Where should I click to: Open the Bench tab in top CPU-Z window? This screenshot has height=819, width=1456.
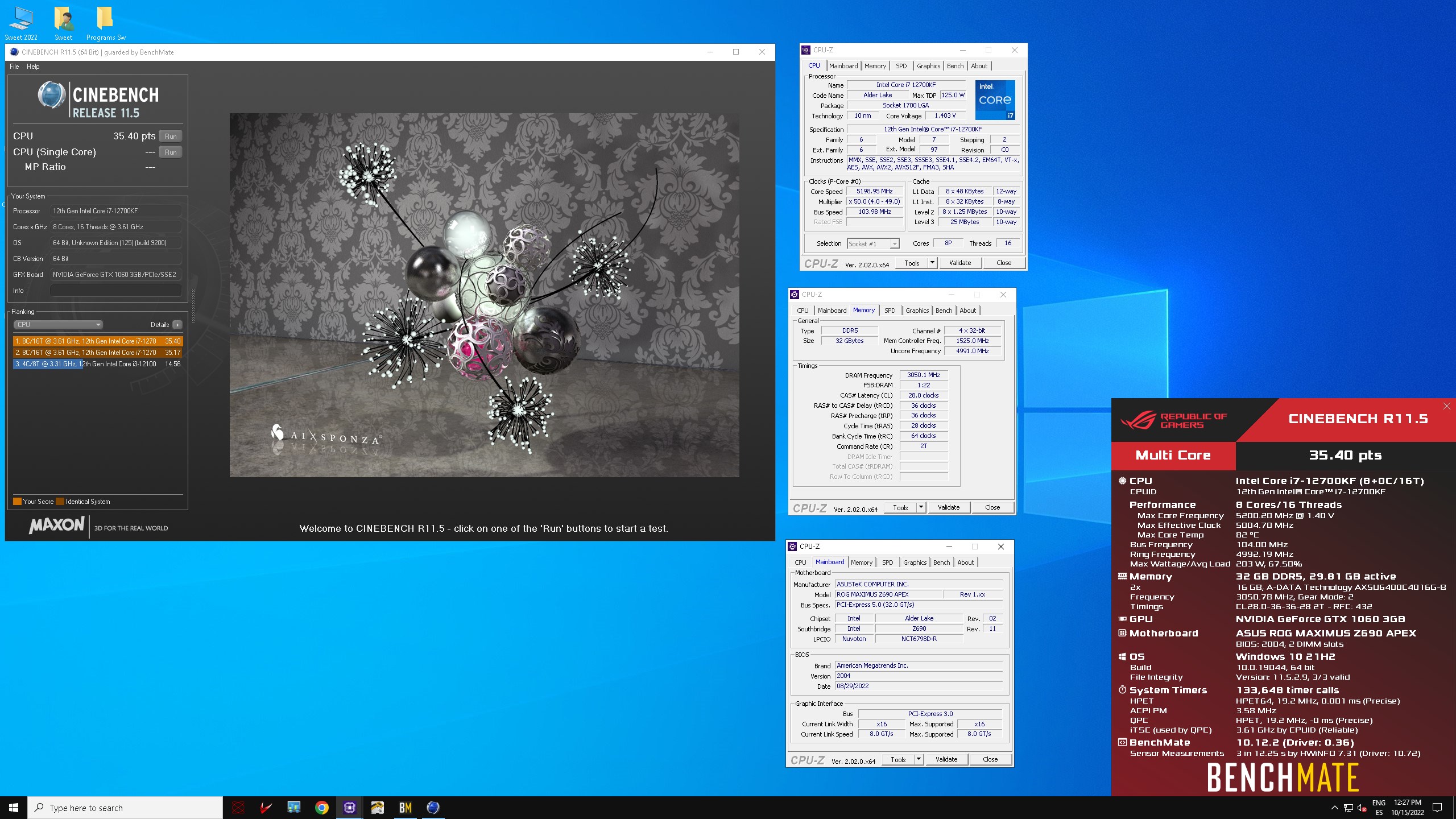coord(955,66)
